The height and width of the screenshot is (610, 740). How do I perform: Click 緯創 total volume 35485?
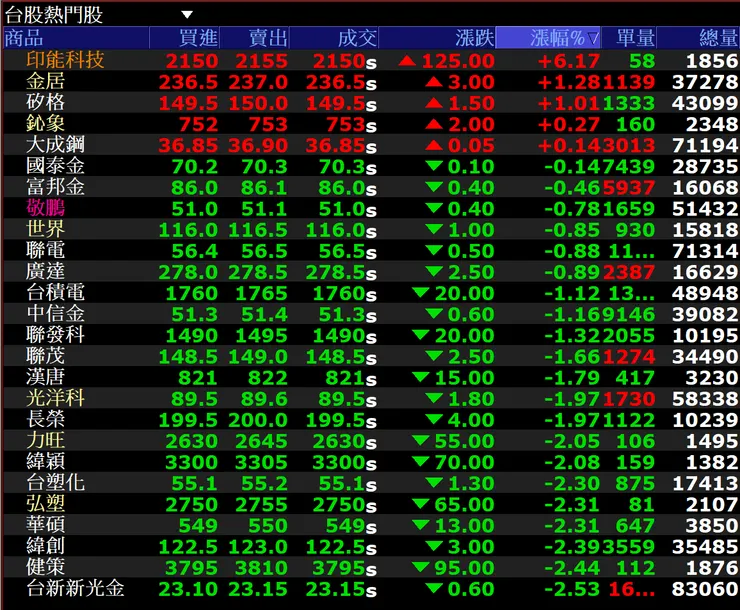pyautogui.click(x=705, y=547)
